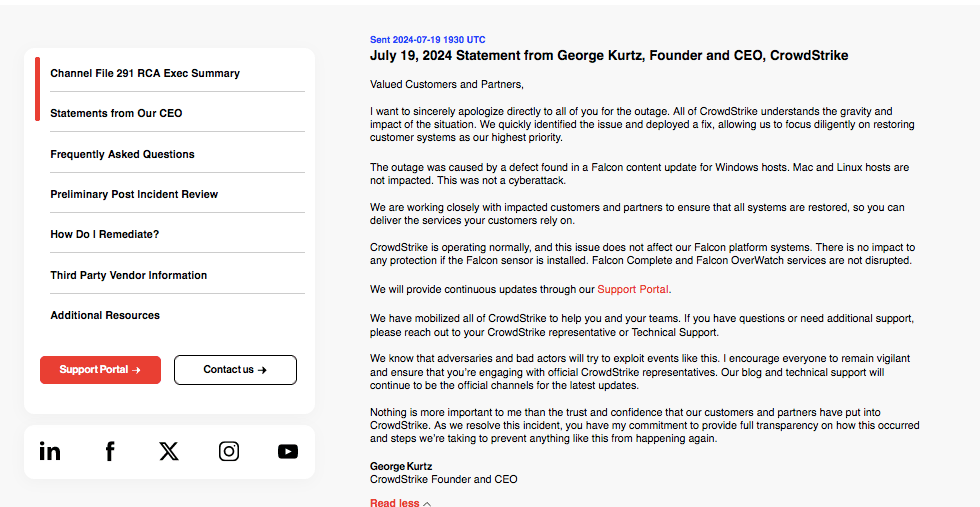
Task: Follow the inline Support Portal link
Action: 632,290
